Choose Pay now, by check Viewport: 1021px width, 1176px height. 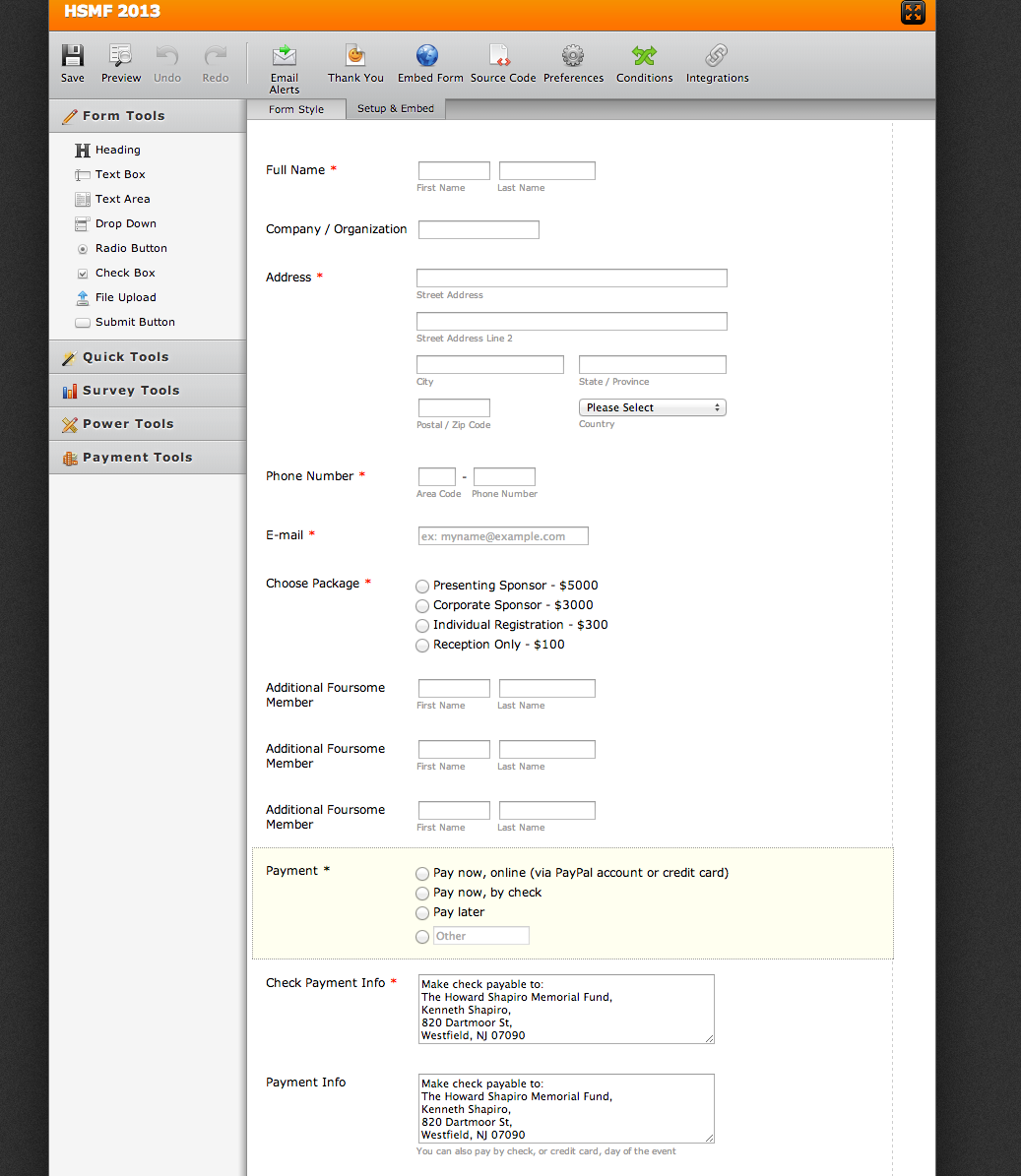(x=422, y=894)
